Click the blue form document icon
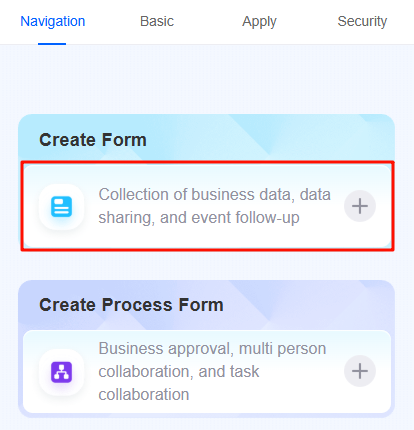414x430 pixels. 61,207
